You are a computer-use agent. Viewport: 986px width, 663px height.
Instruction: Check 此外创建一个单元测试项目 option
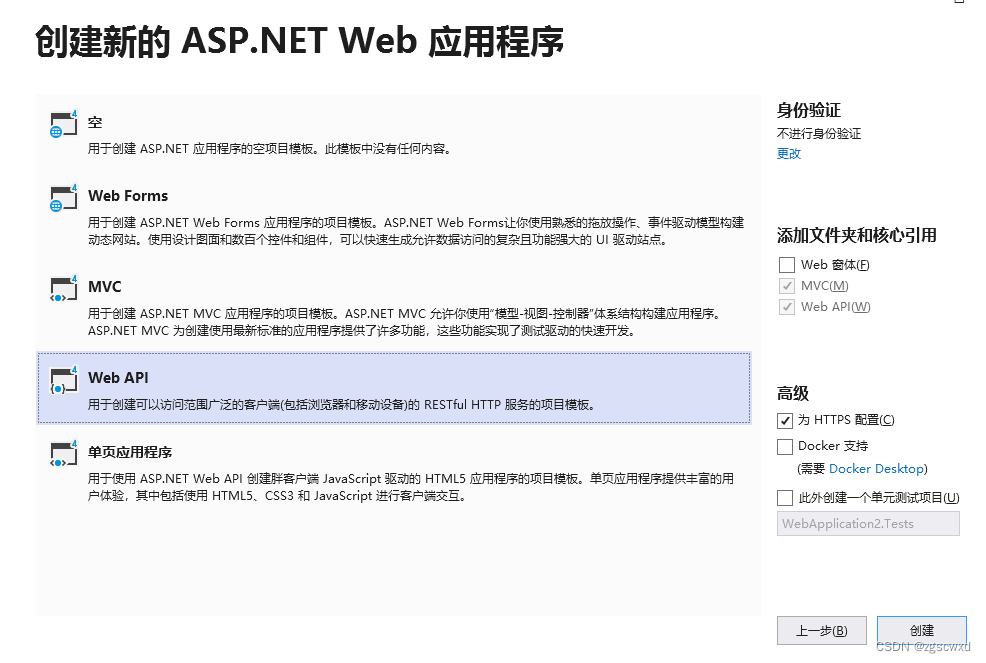[785, 498]
